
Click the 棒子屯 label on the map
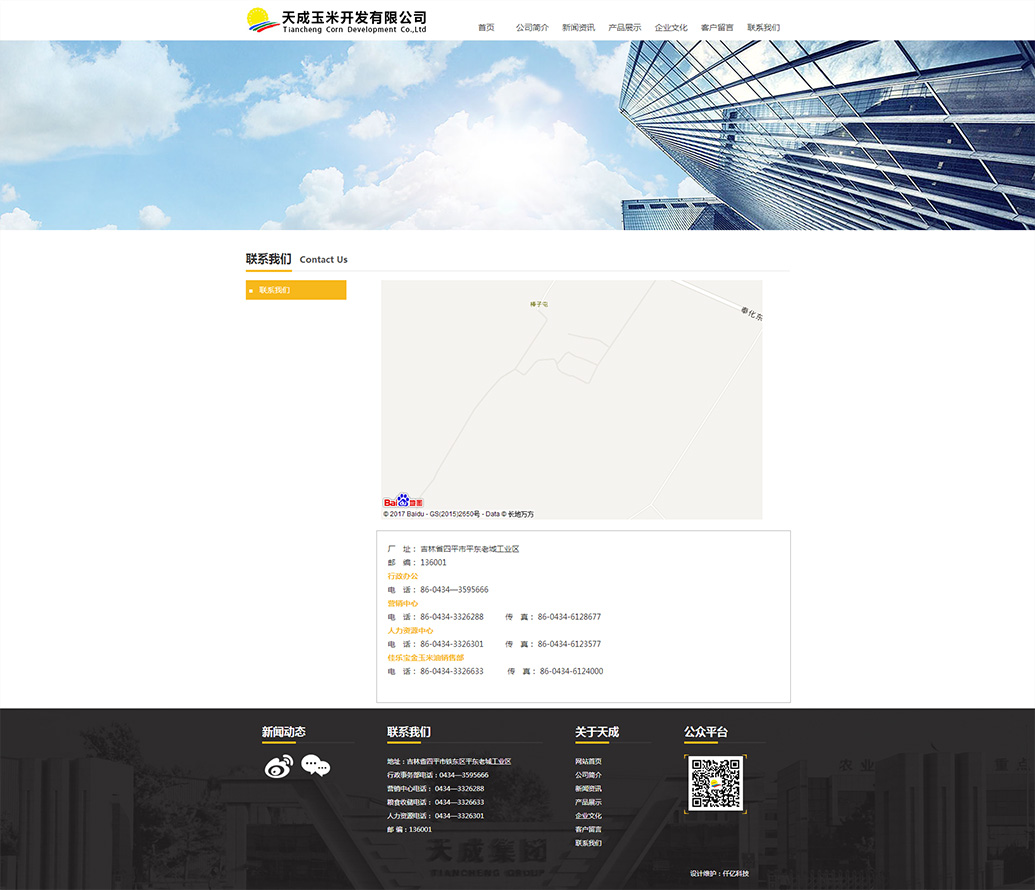(x=539, y=304)
